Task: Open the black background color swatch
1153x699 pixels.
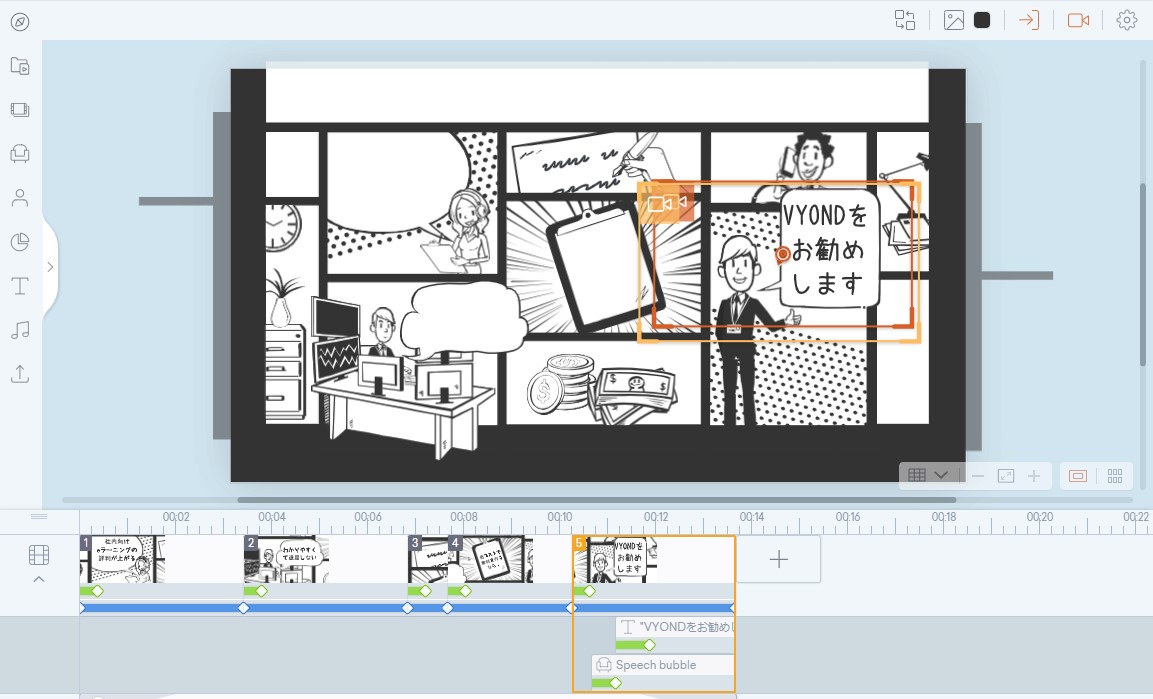Action: (982, 20)
